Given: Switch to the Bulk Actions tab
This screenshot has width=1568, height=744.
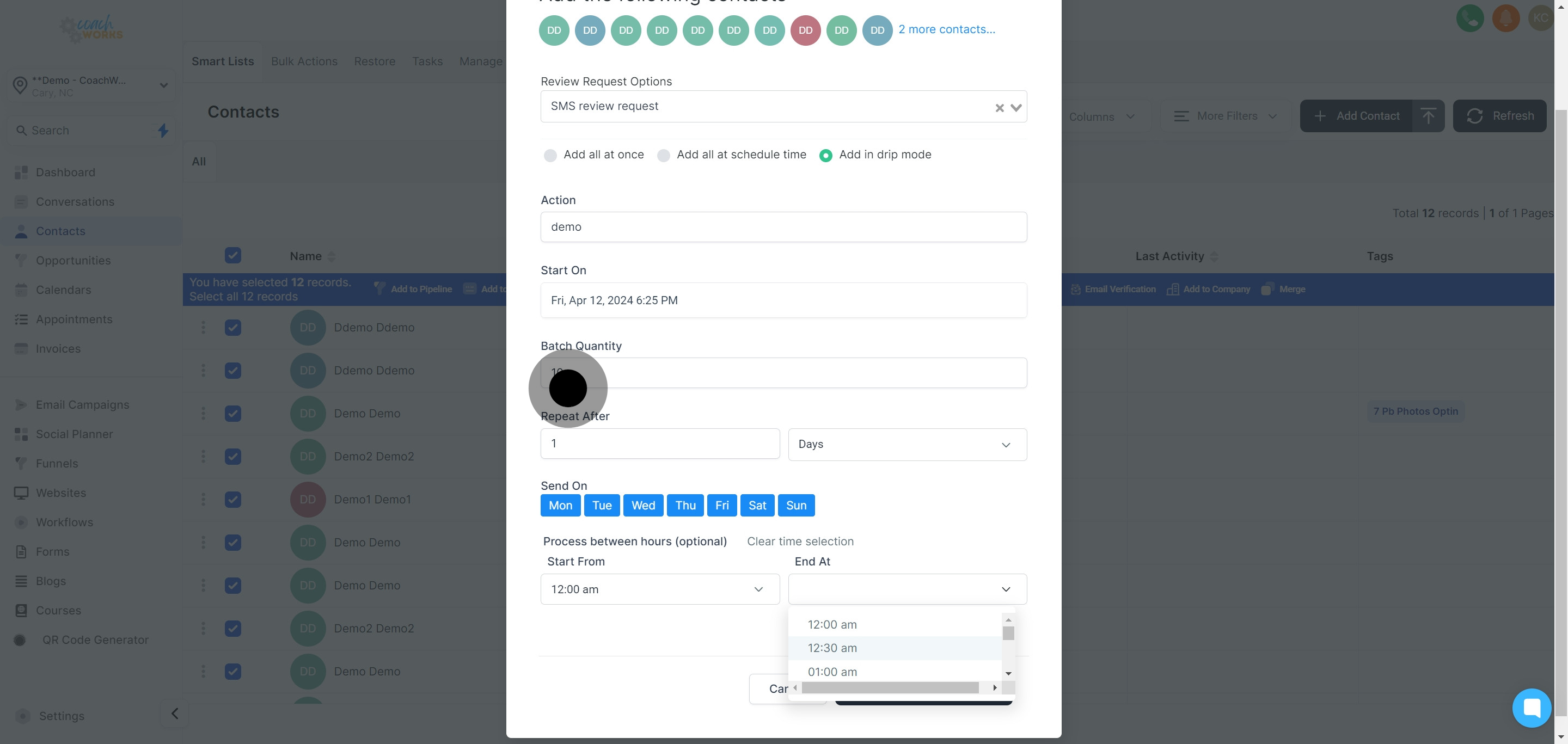Looking at the screenshot, I should pos(304,62).
